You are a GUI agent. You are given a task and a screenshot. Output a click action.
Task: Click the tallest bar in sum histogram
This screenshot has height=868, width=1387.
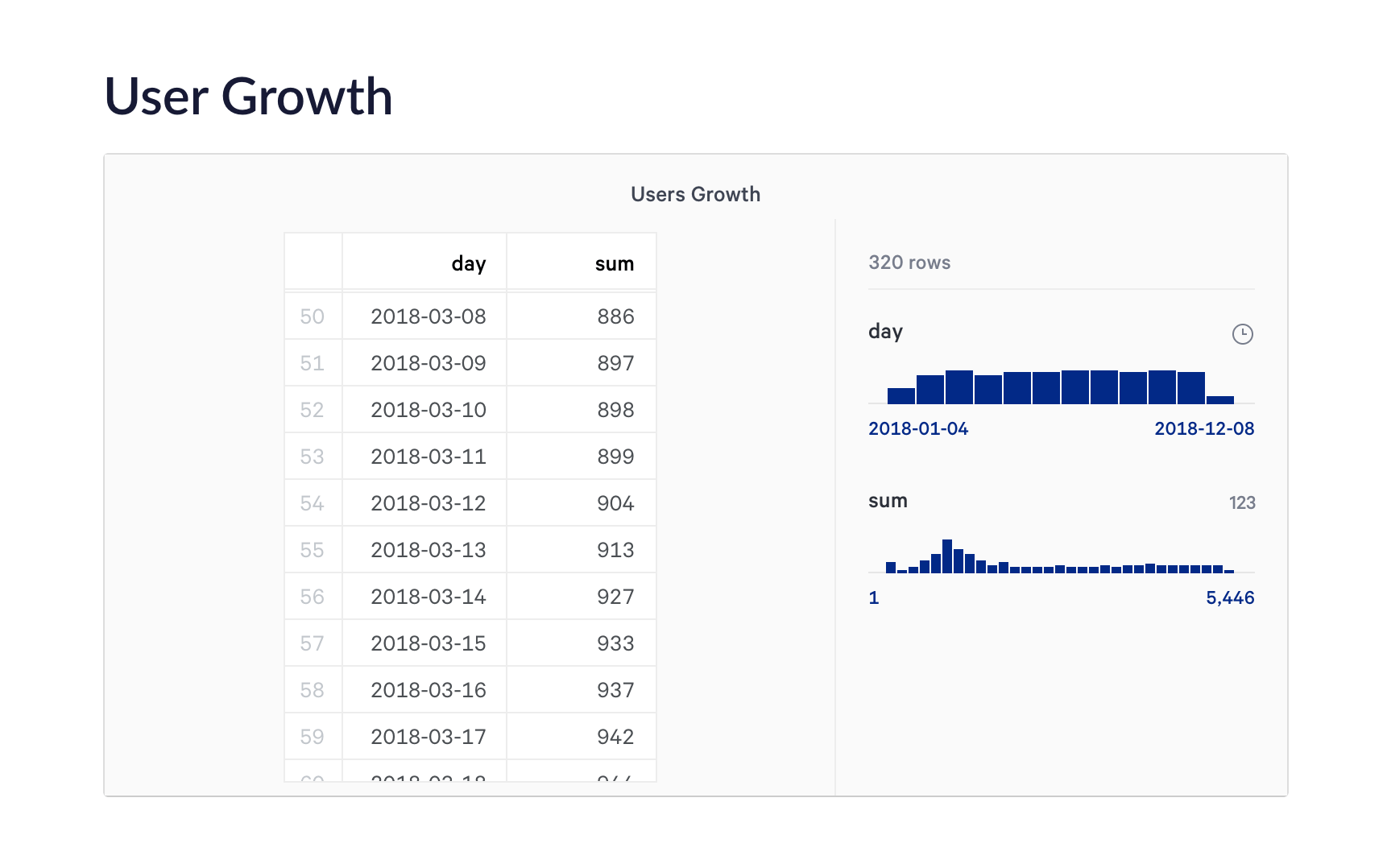tap(947, 556)
